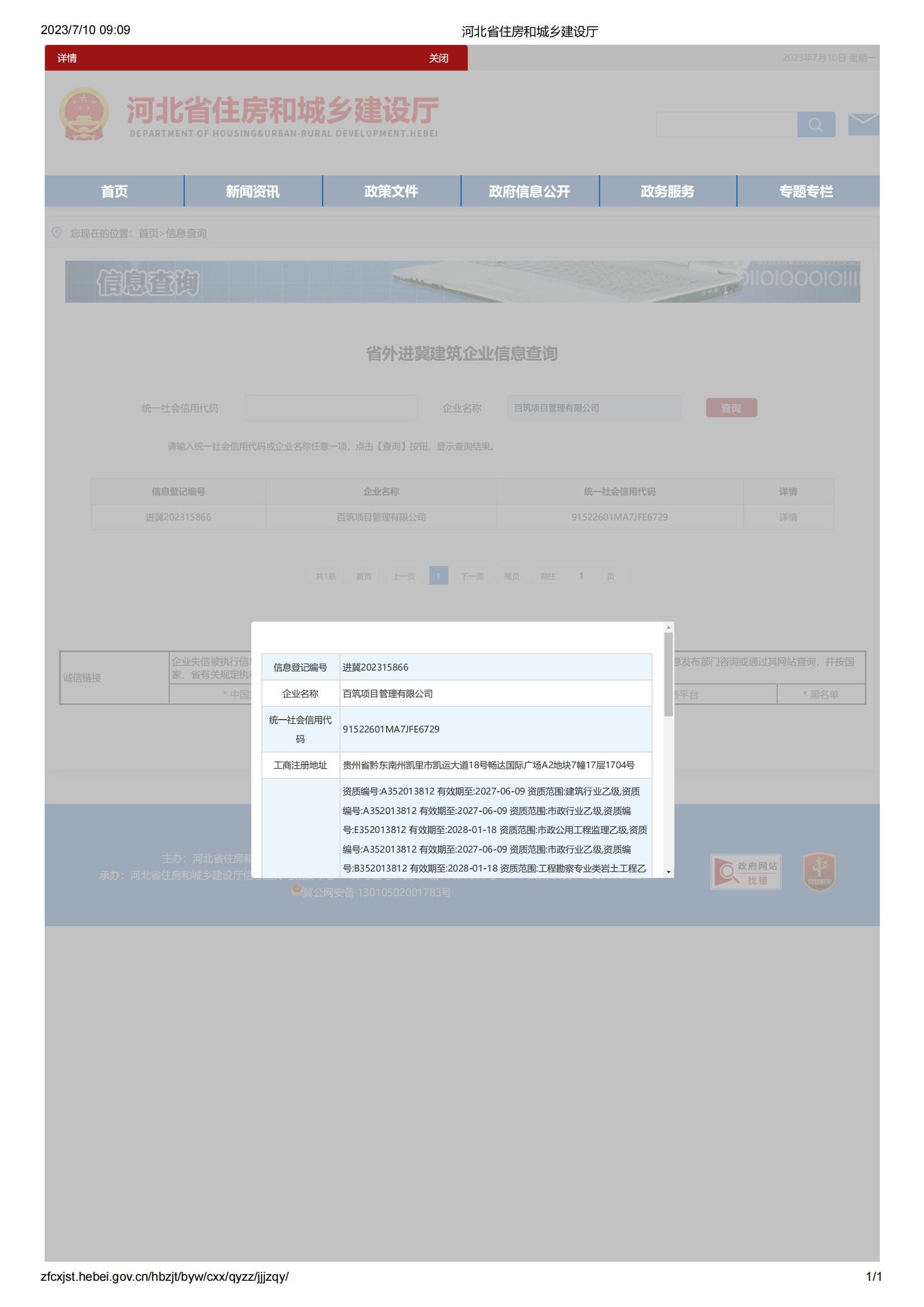Image resolution: width=924 pixels, height=1307 pixels.
Task: Click popup value 进冀202315866
Action: [375, 667]
